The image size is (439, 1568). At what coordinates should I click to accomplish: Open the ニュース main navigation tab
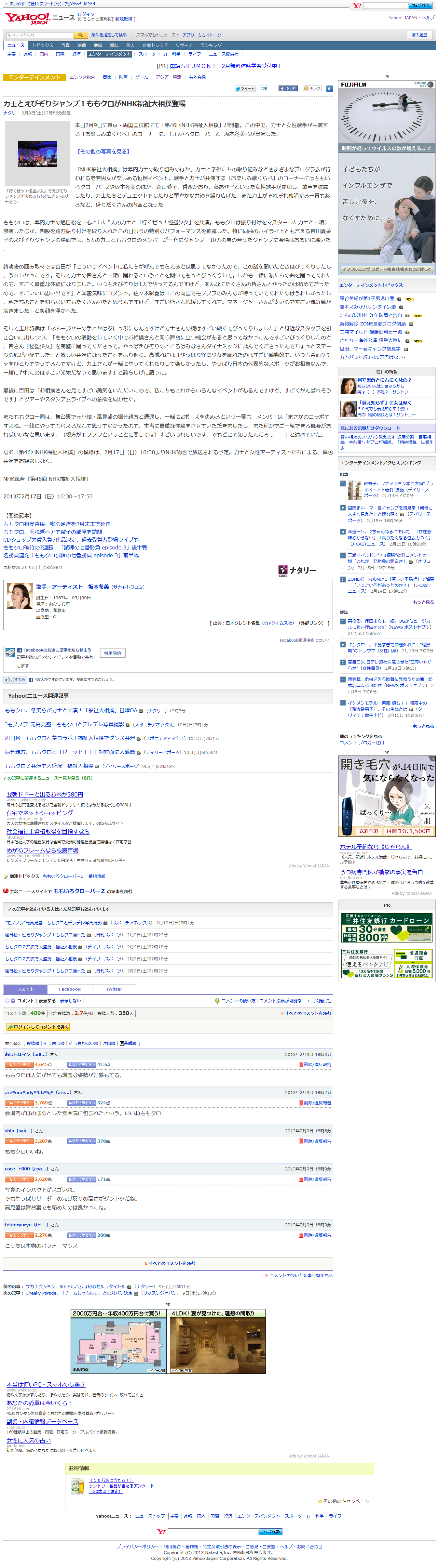pyautogui.click(x=16, y=45)
